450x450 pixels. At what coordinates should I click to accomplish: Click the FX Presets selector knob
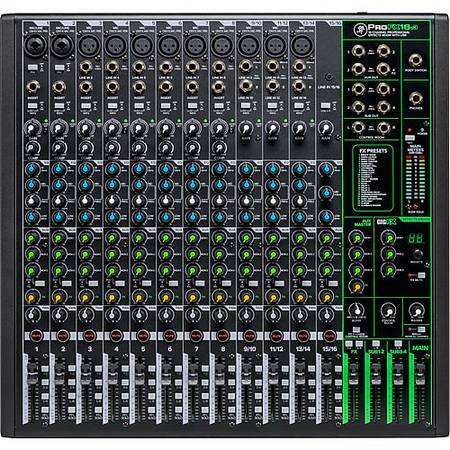[x=417, y=254]
